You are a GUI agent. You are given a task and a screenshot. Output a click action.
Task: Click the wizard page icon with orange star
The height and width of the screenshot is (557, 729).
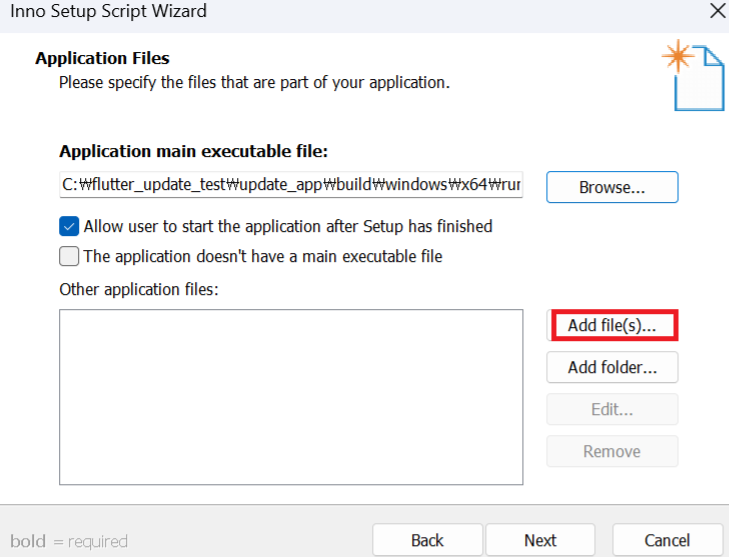(694, 75)
